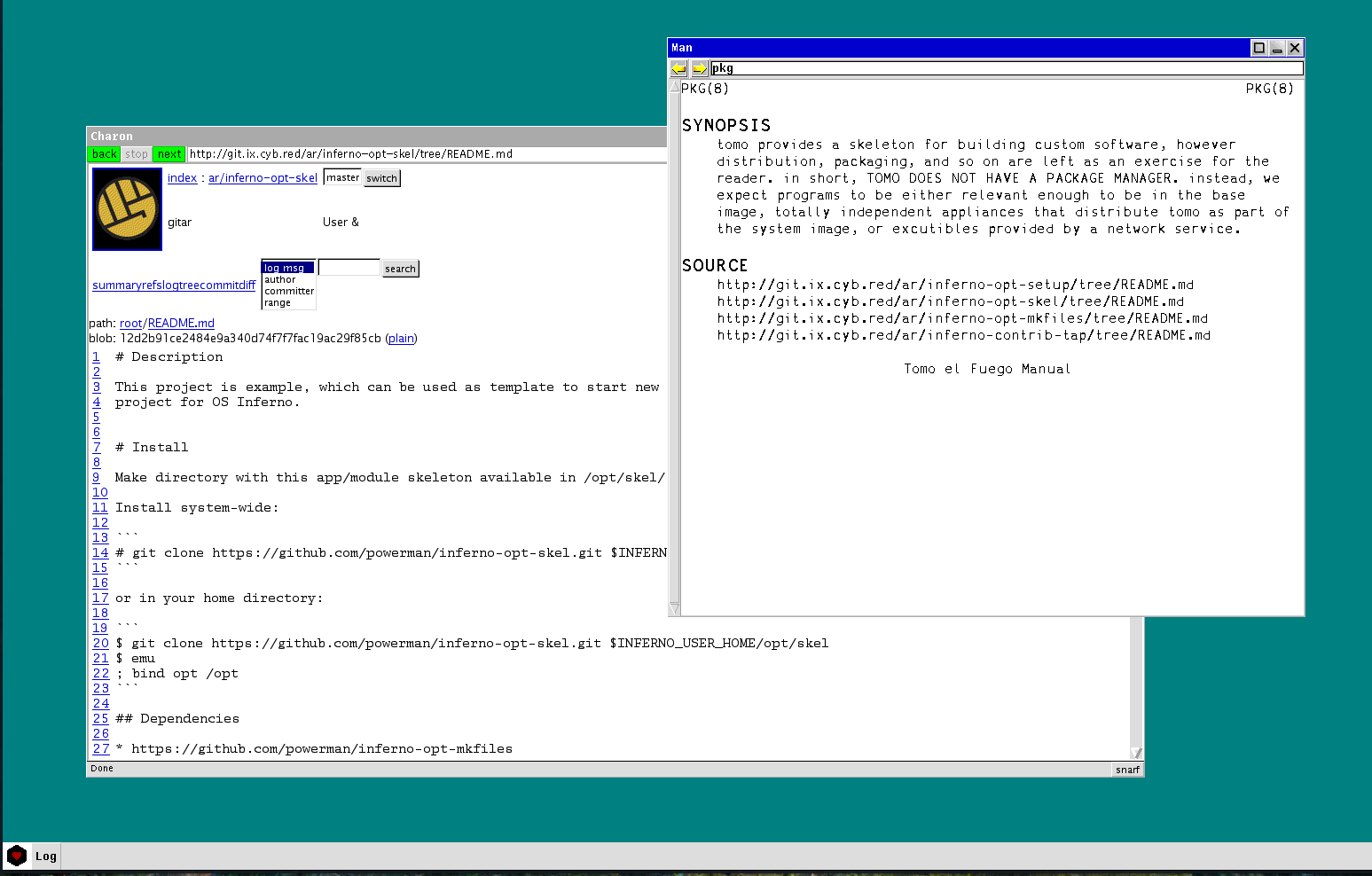Jump to line 22 link

tap(100, 674)
